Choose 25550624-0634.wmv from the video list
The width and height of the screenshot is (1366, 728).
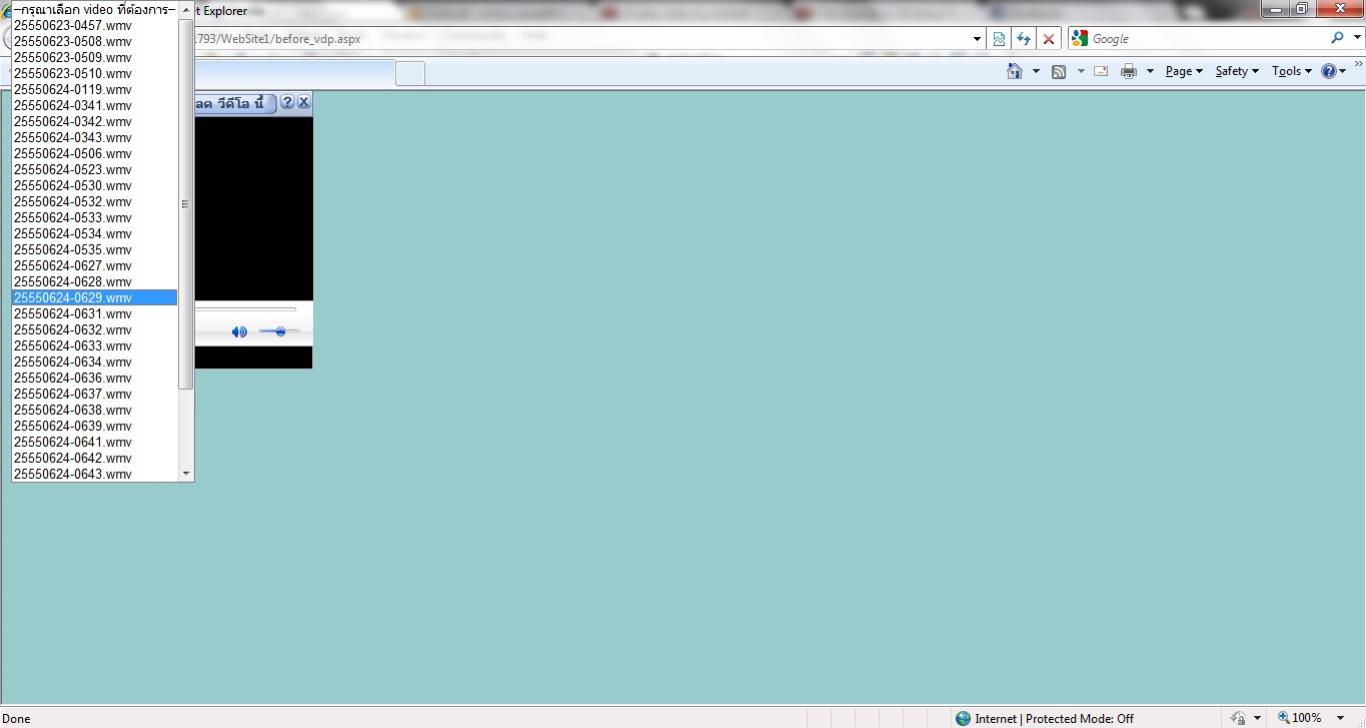(95, 361)
